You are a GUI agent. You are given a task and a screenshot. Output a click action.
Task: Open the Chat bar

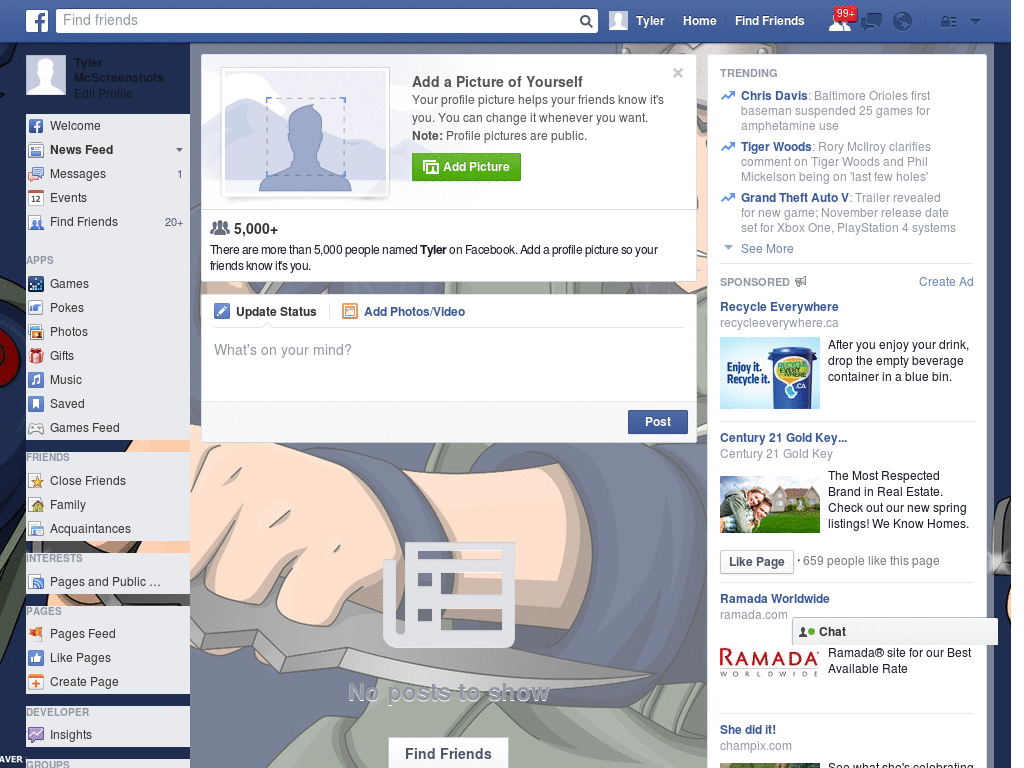(x=895, y=632)
